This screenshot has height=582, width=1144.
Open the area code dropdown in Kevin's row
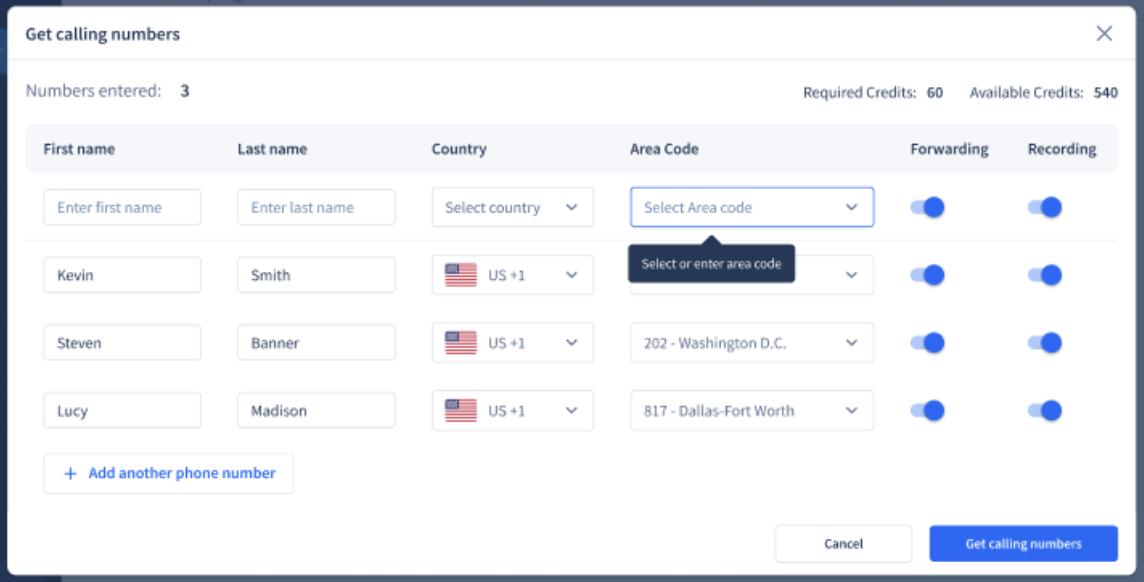coord(851,275)
